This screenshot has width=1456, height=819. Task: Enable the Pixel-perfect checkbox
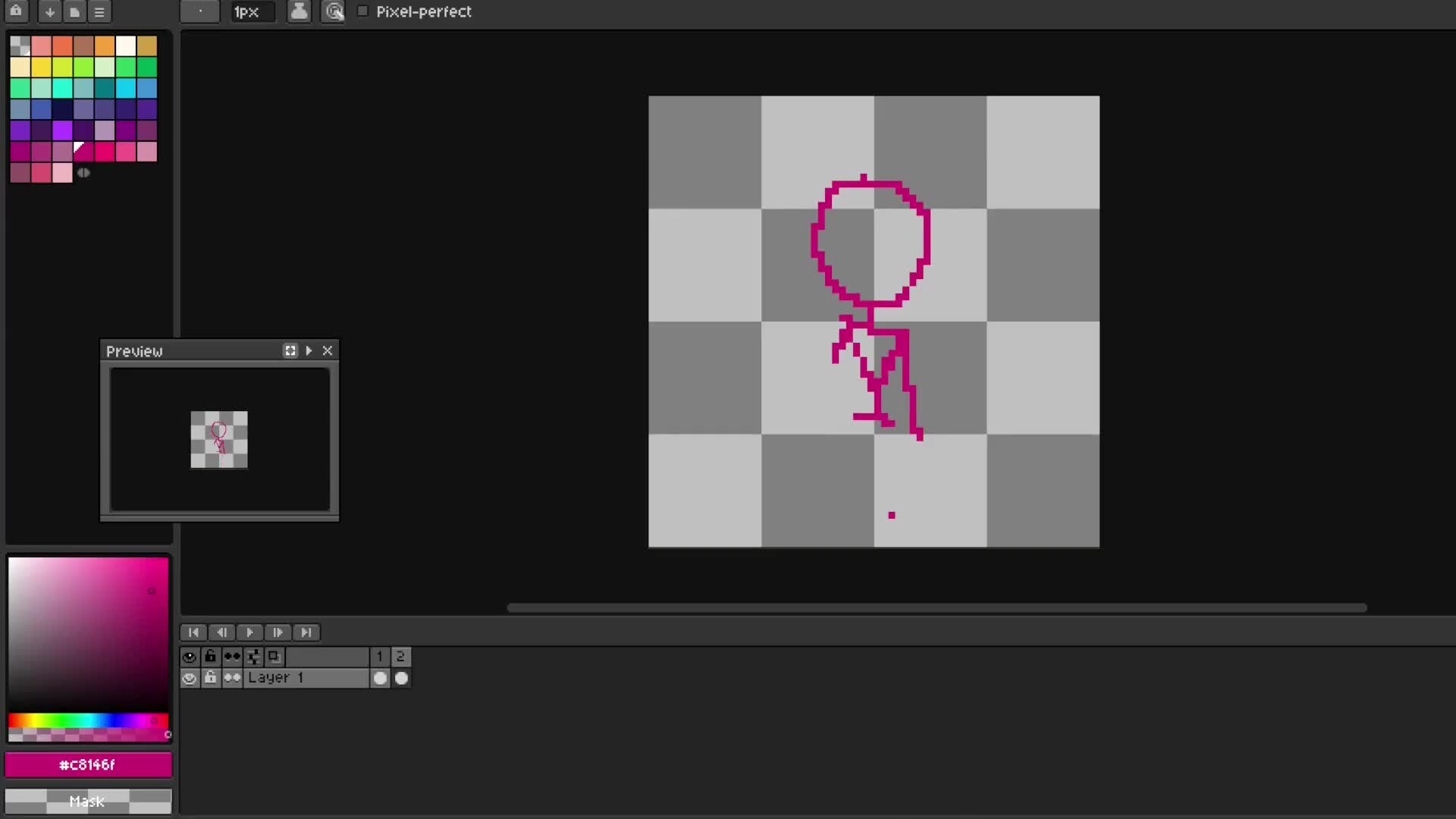pyautogui.click(x=362, y=11)
